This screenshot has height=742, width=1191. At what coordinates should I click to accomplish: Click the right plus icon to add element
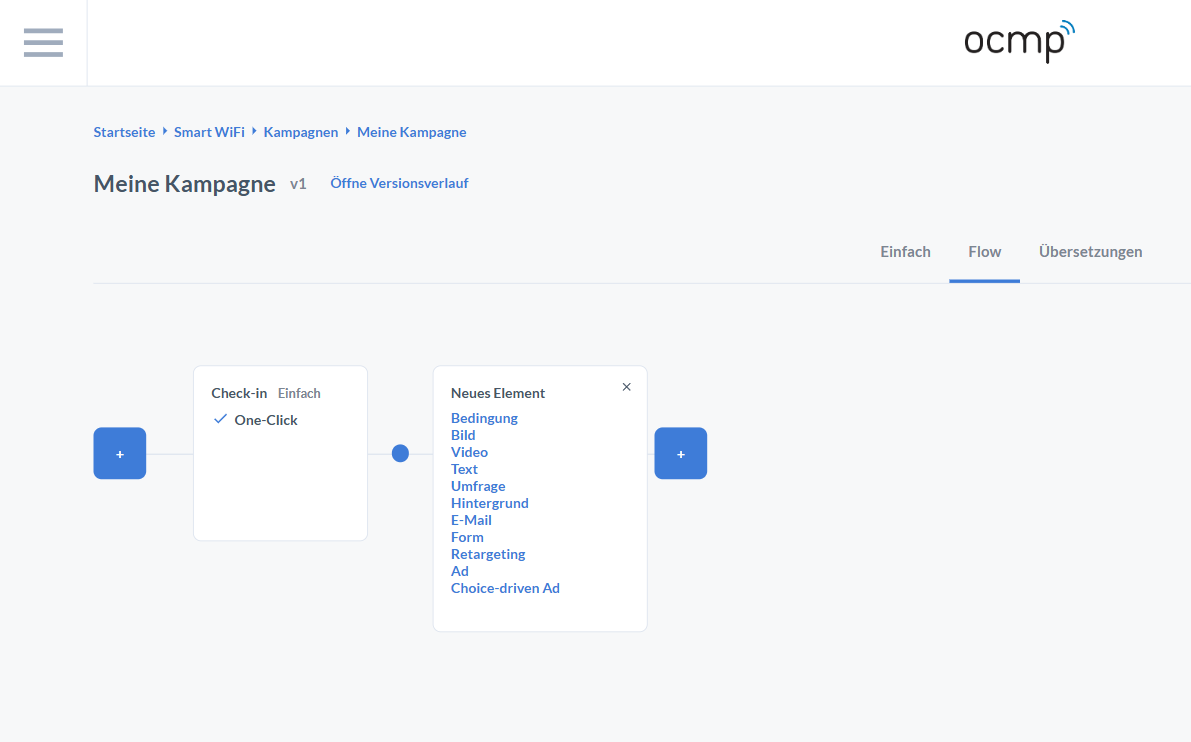coord(681,453)
